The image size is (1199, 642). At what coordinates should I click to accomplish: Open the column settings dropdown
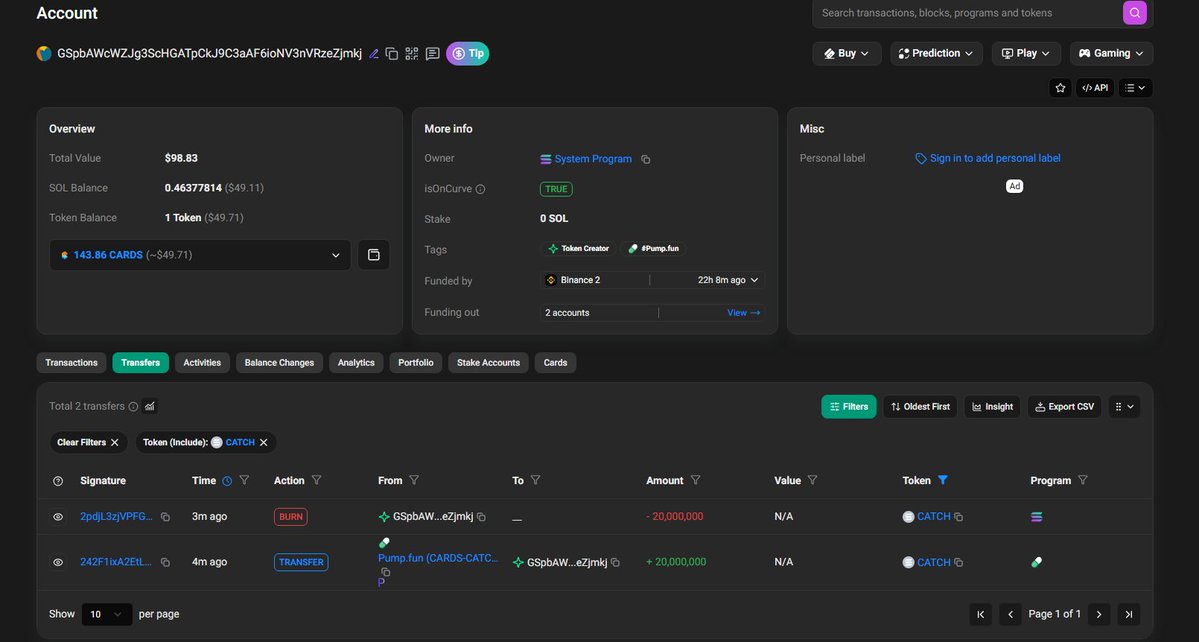click(x=1124, y=407)
